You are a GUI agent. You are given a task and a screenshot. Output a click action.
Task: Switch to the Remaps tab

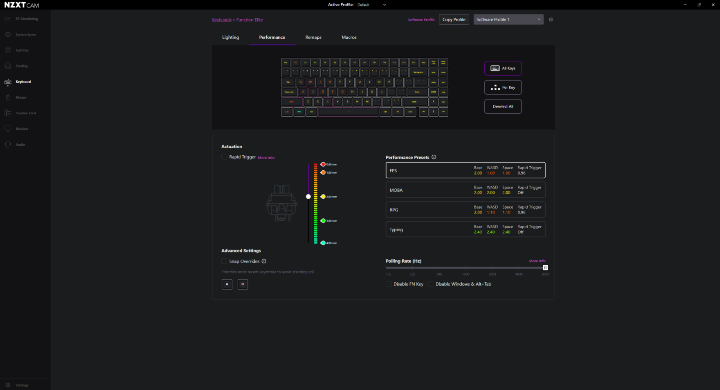click(x=313, y=37)
